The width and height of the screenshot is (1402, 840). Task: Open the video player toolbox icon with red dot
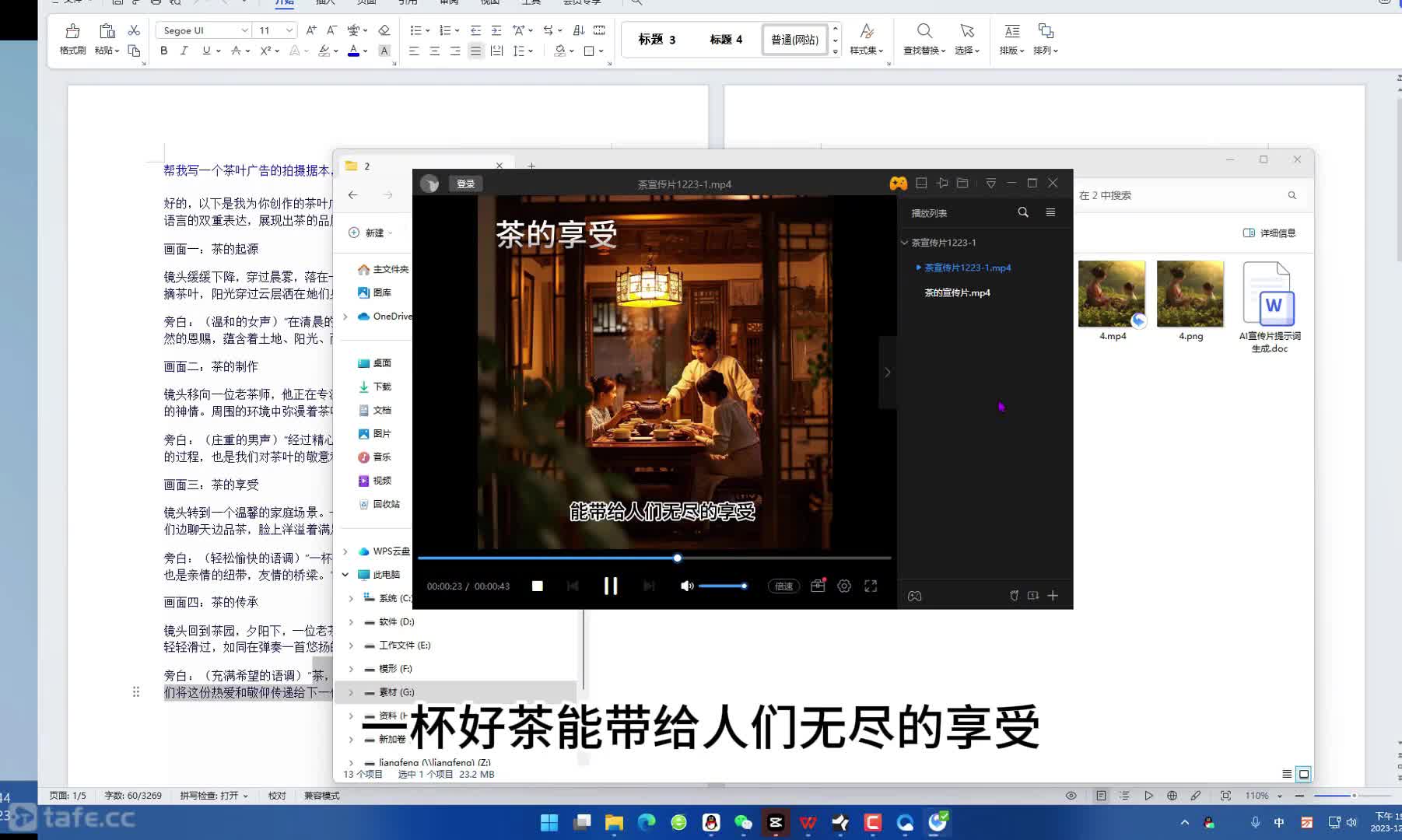(x=818, y=586)
